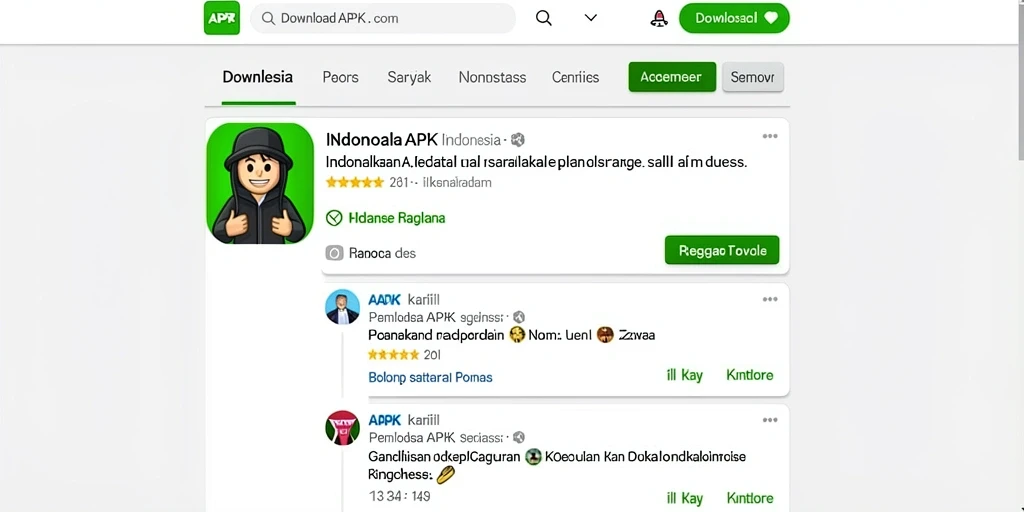Open first AAPK kariill reviewer avatar
Image resolution: width=1024 pixels, height=512 pixels.
click(342, 307)
